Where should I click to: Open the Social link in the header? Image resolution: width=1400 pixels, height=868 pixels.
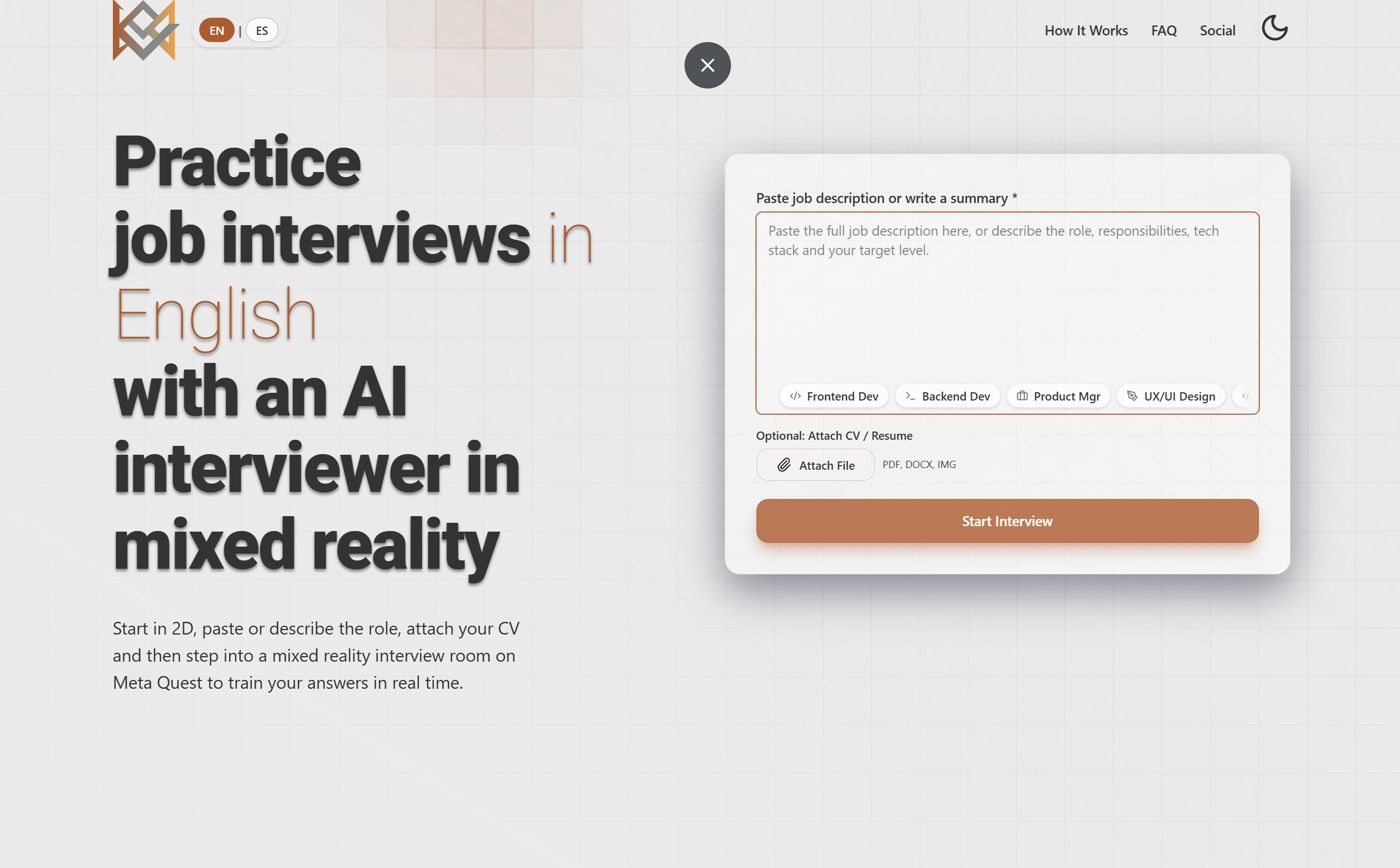click(x=1217, y=30)
